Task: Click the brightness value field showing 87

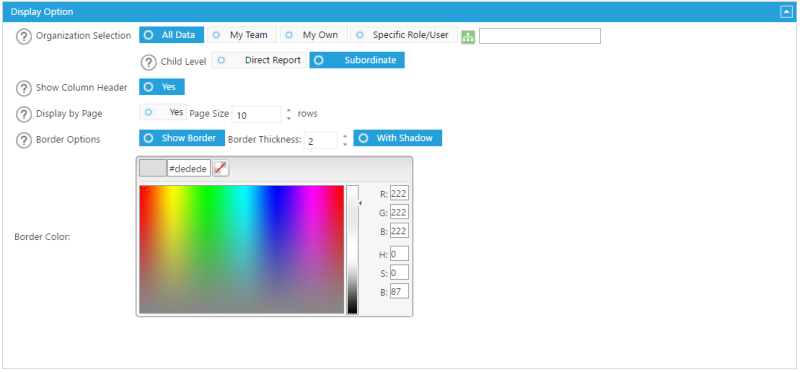Action: click(399, 291)
